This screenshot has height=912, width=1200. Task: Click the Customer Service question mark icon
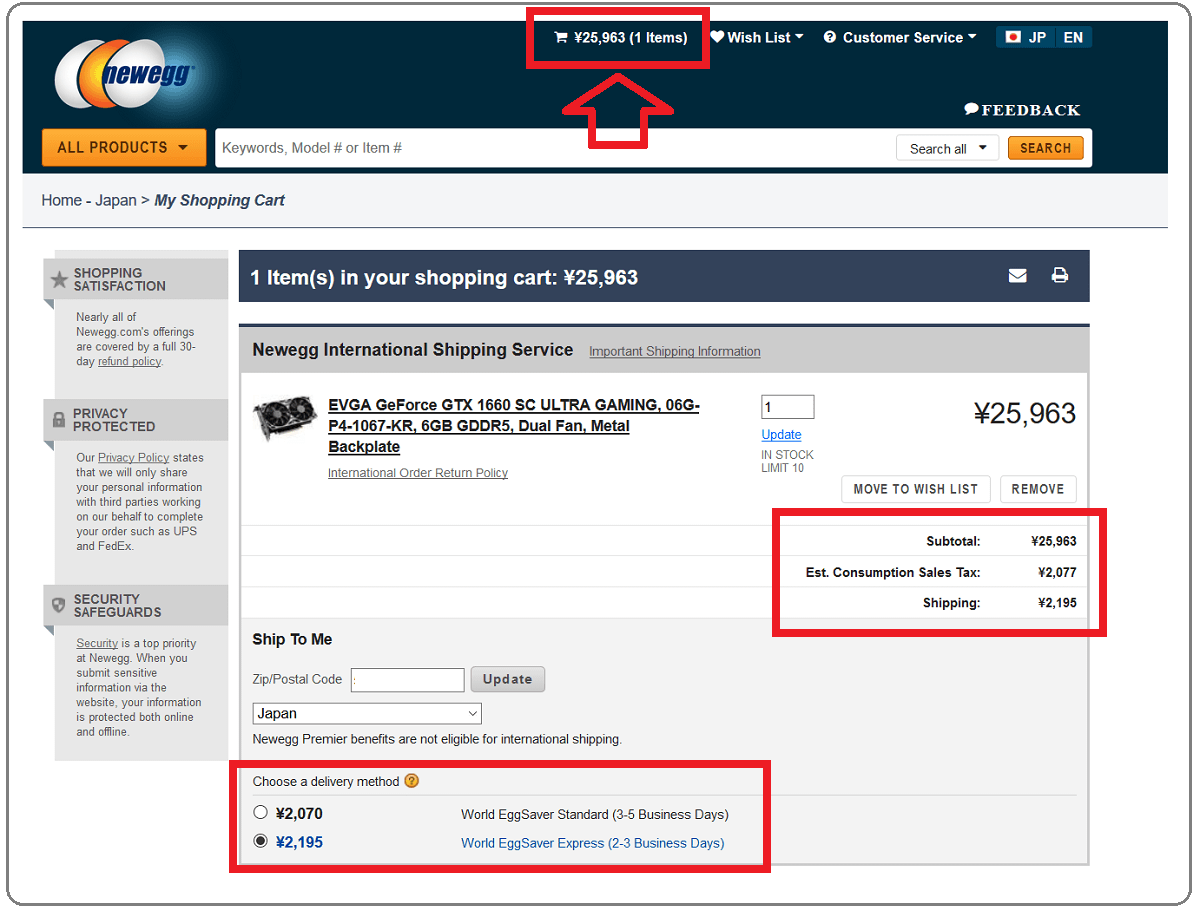[x=830, y=38]
